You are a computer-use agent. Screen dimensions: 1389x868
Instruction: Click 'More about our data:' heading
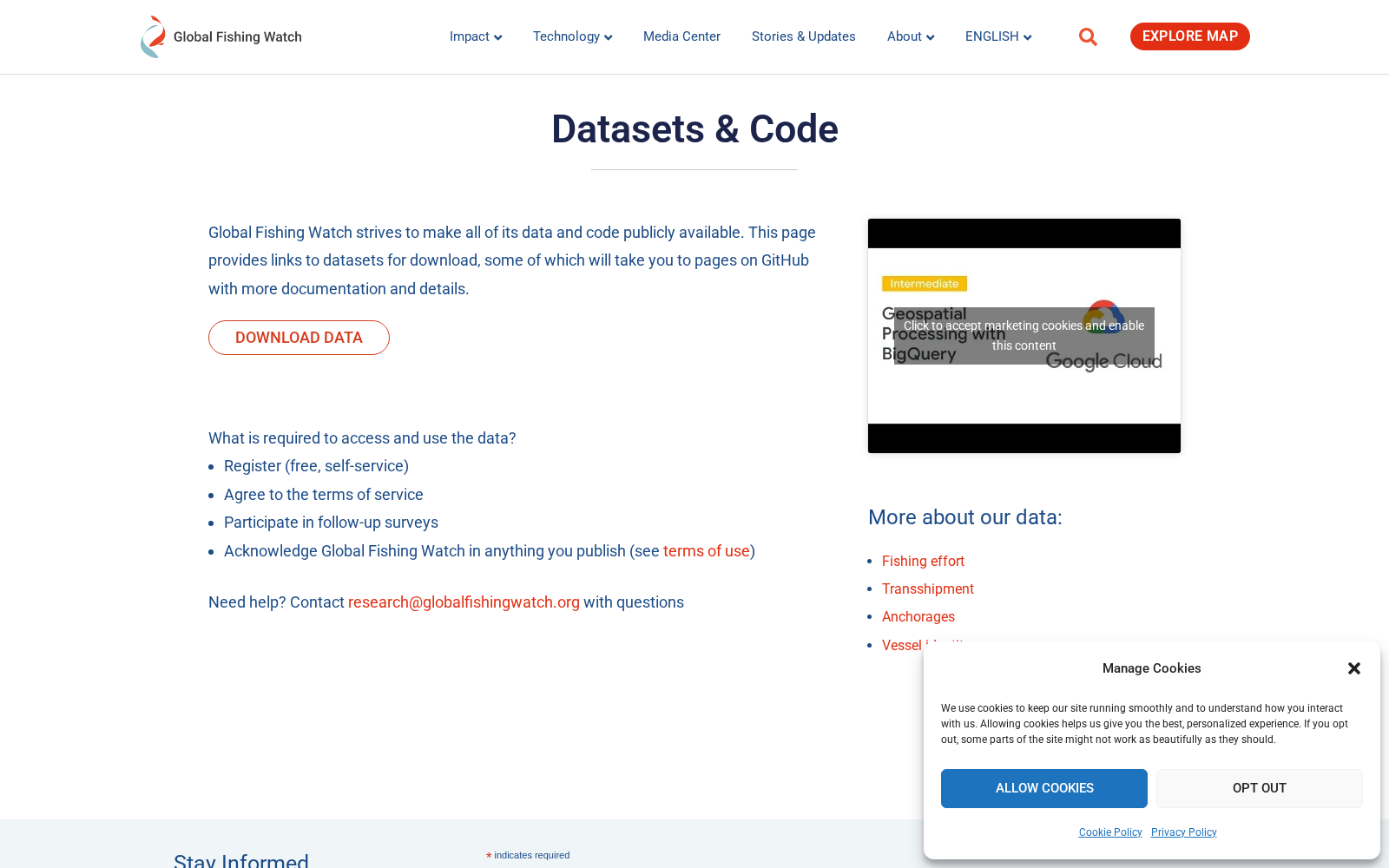(x=965, y=517)
